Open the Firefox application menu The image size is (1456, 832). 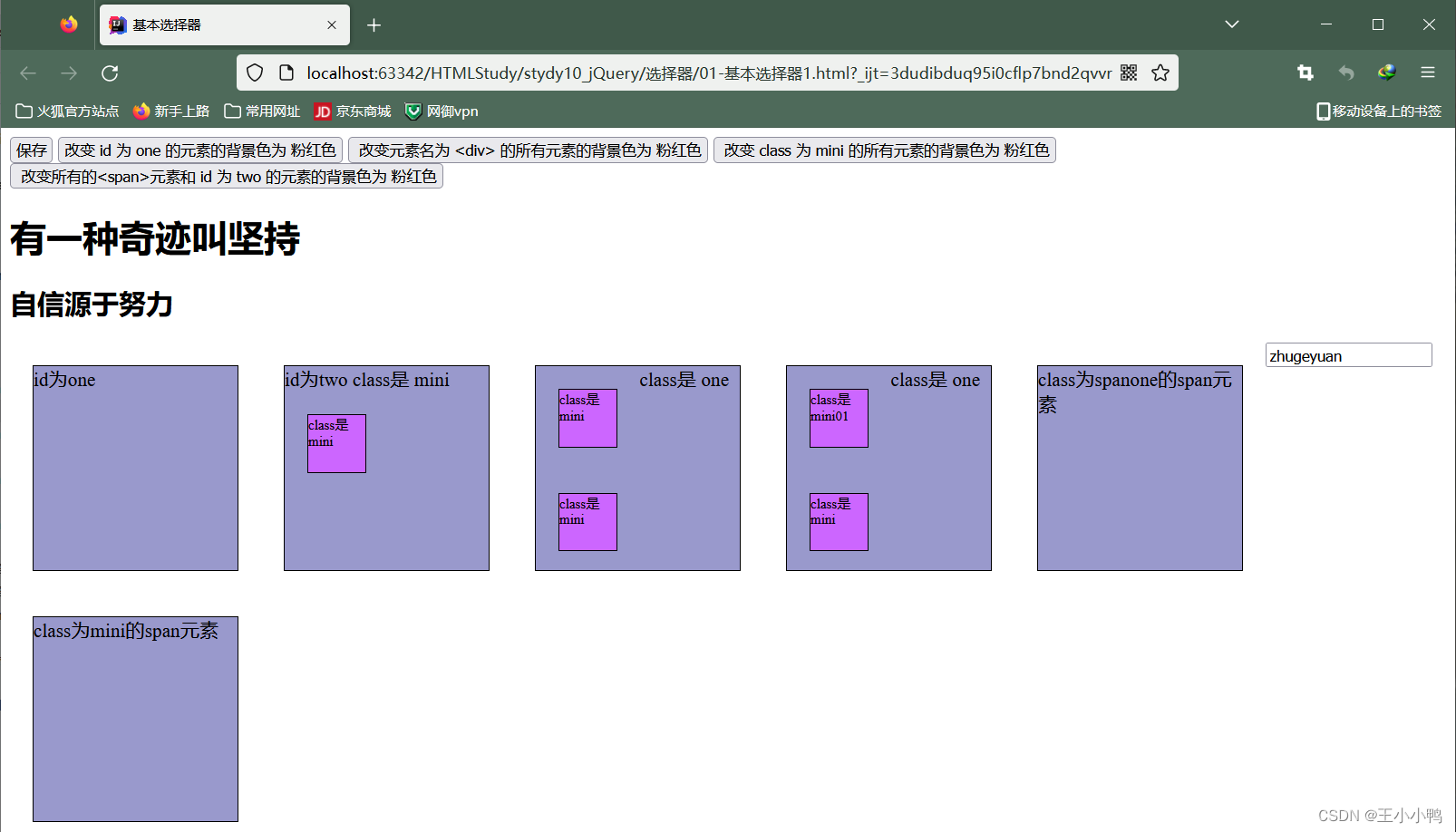click(x=1428, y=73)
